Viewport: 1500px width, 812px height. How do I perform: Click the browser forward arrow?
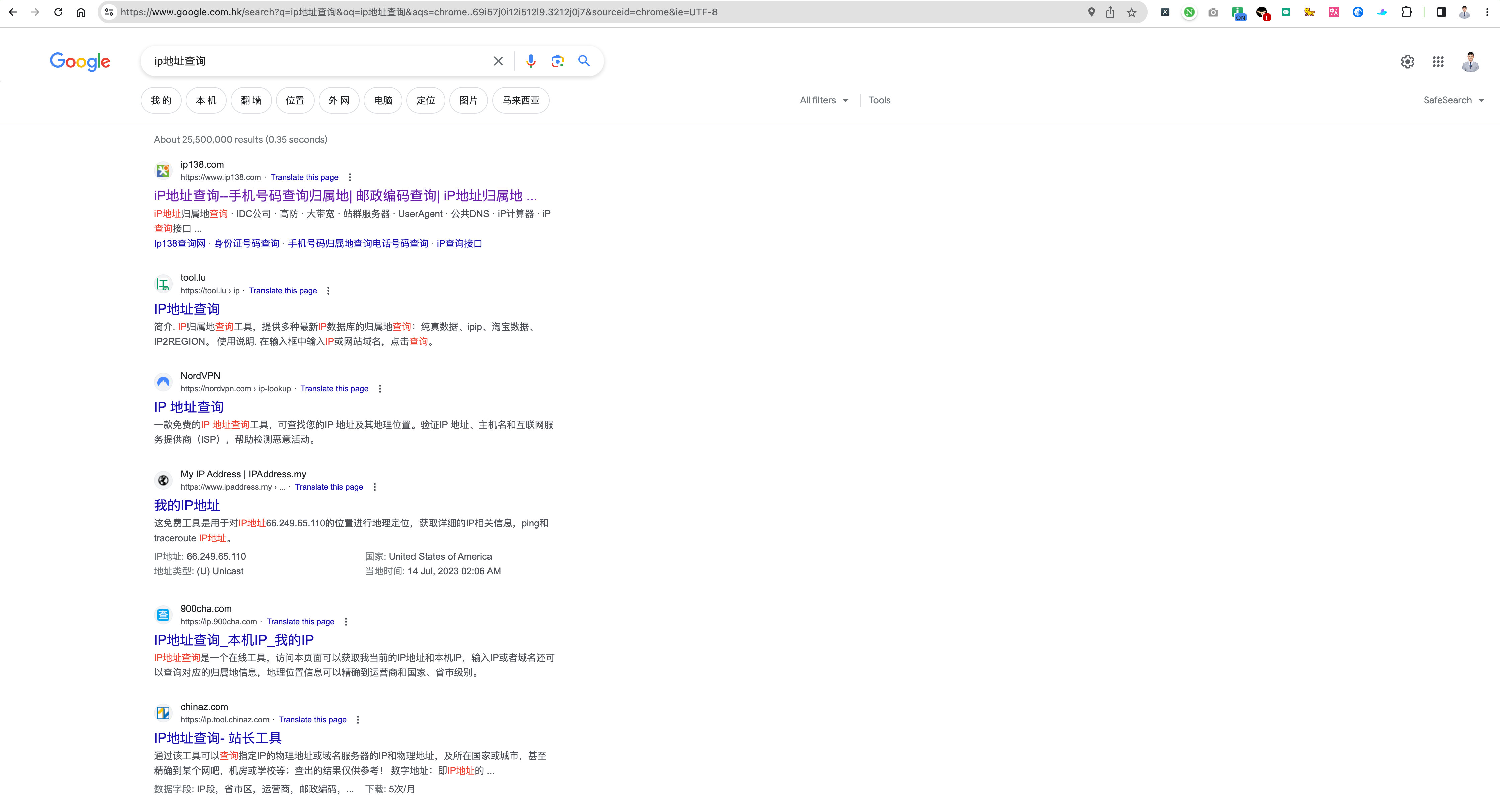[35, 12]
